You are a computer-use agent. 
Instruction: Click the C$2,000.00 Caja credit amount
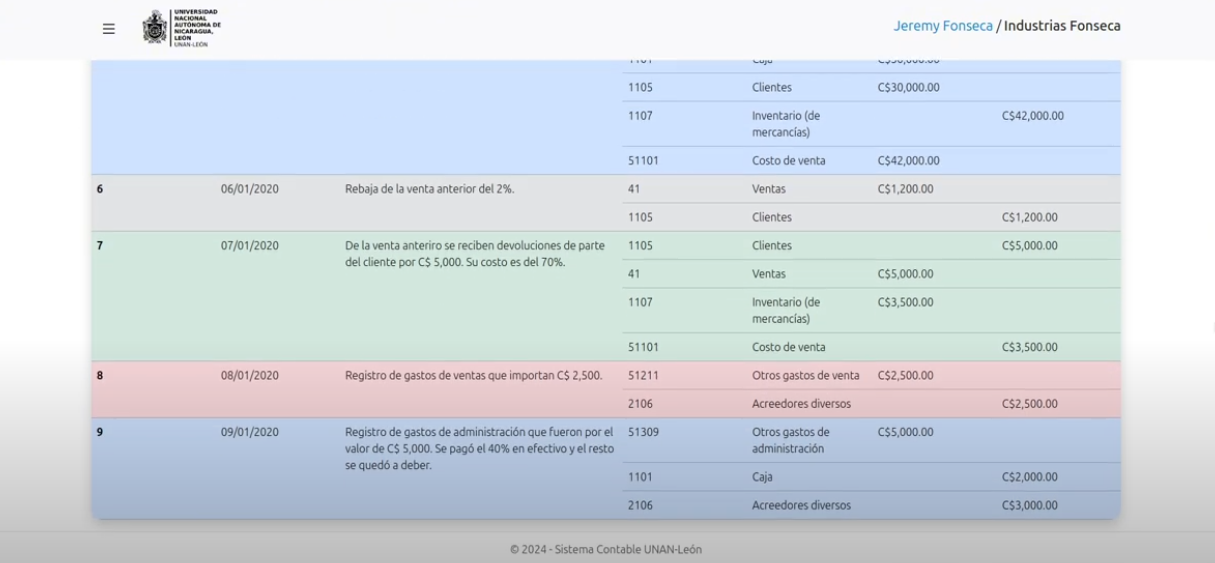pyautogui.click(x=1030, y=477)
